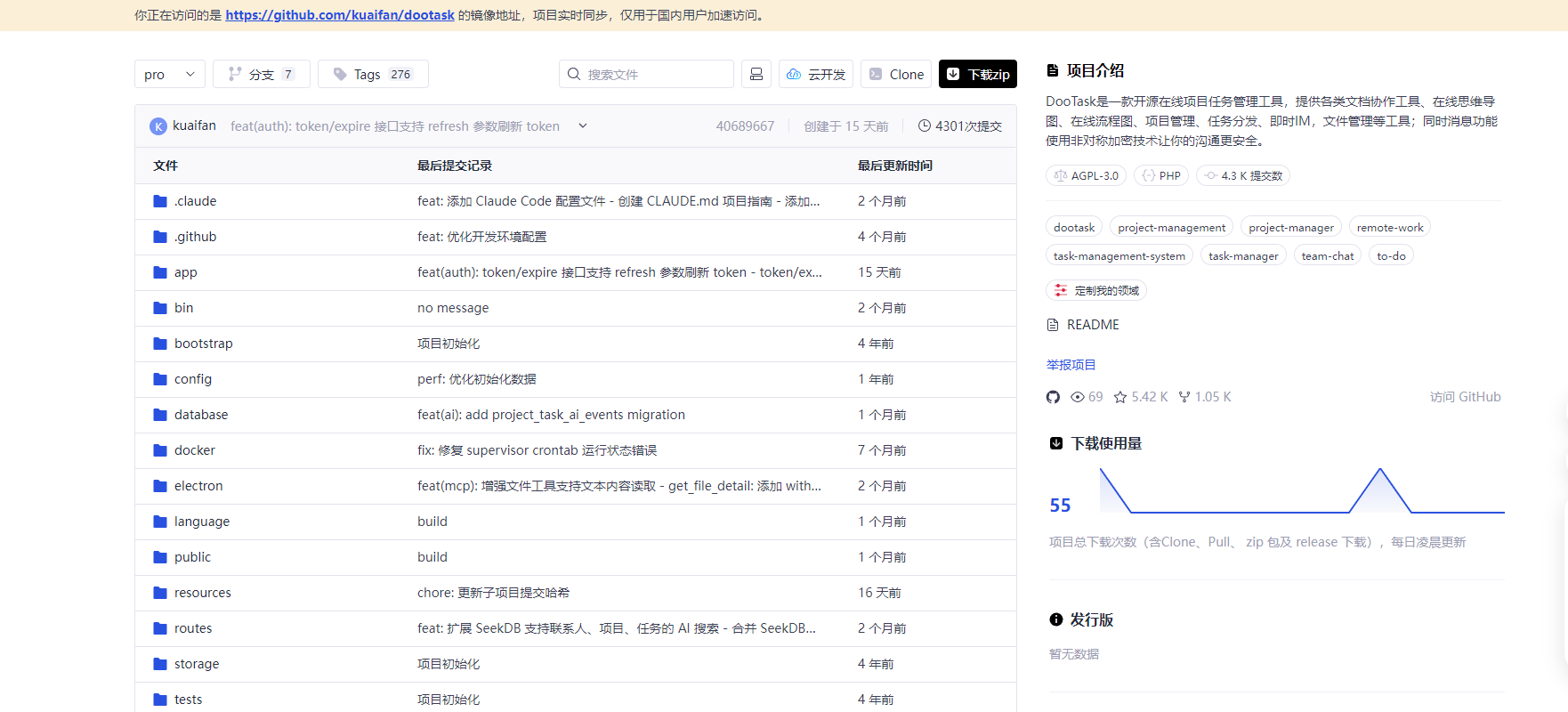Click 举报项目 report project link
The height and width of the screenshot is (712, 1568).
(1071, 365)
